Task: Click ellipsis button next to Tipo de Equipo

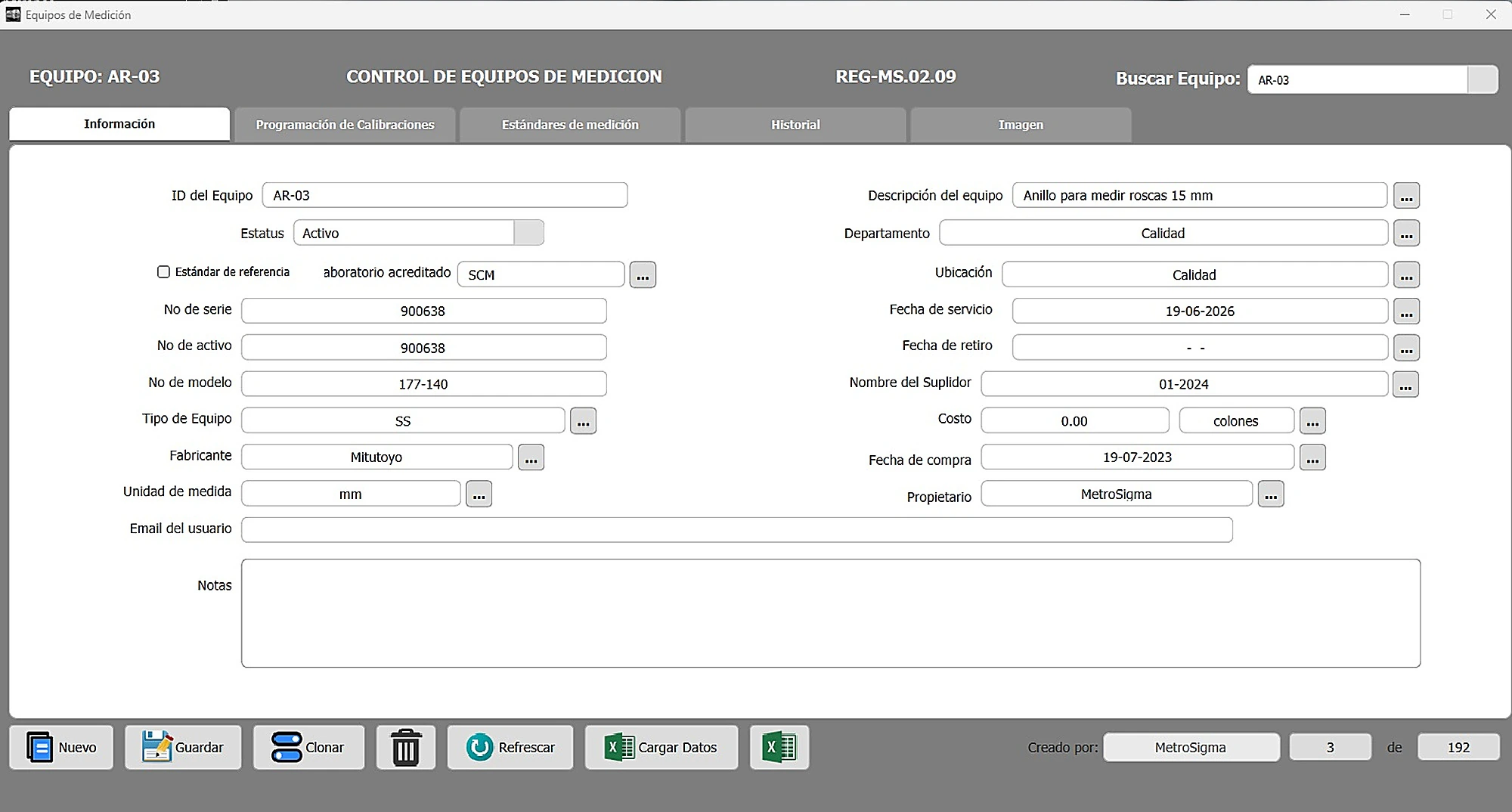Action: point(583,420)
